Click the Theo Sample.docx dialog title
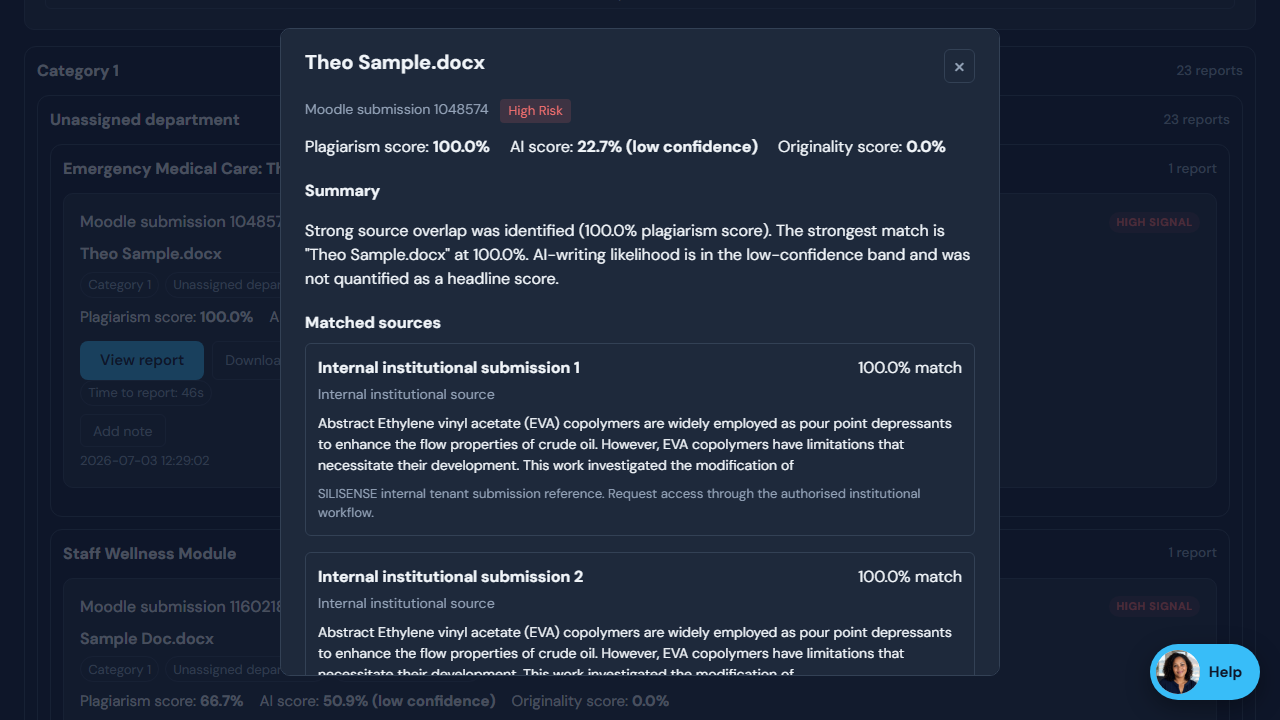Viewport: 1280px width, 720px height. pyautogui.click(x=395, y=62)
